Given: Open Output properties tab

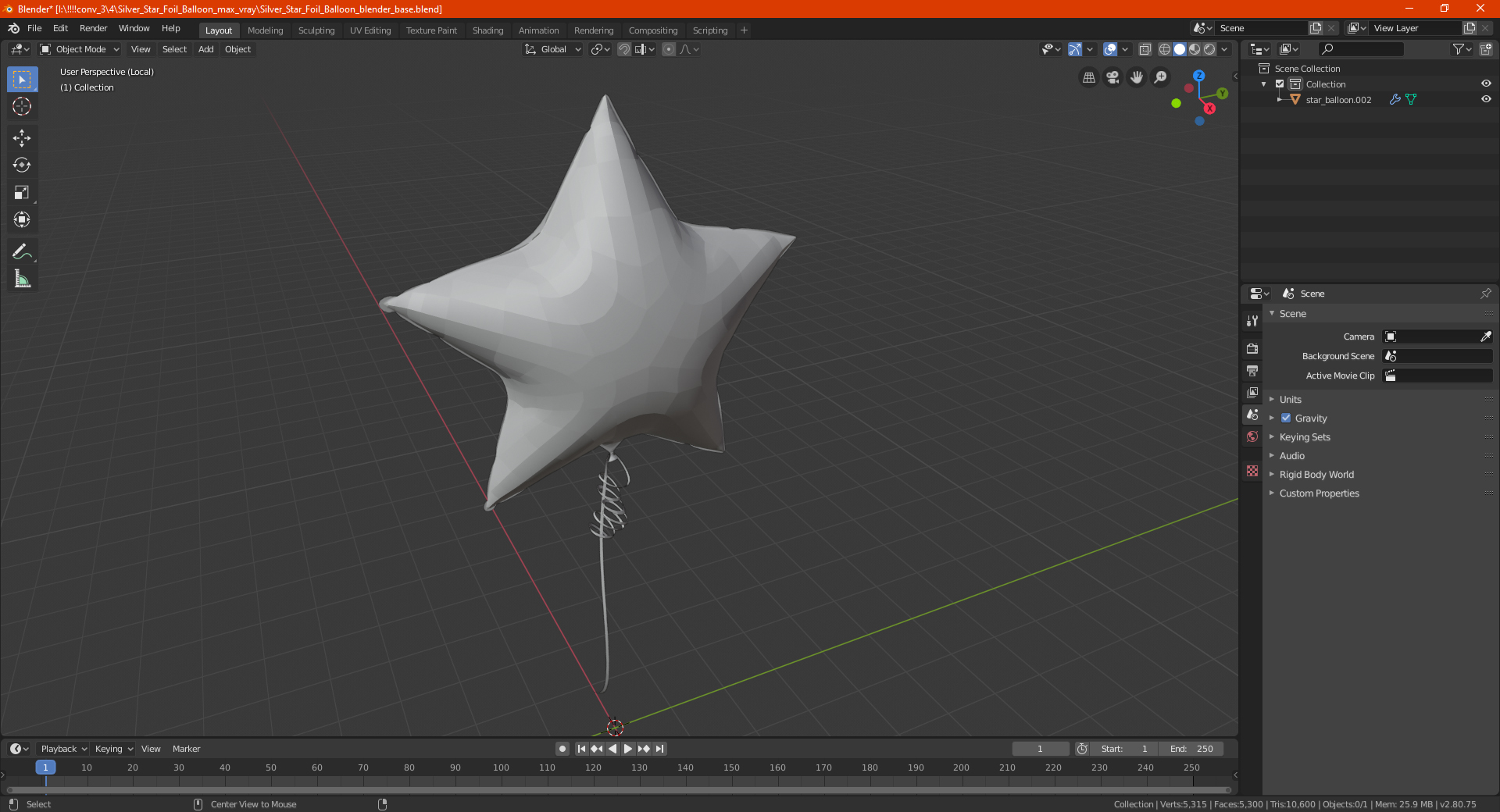Looking at the screenshot, I should (x=1252, y=370).
